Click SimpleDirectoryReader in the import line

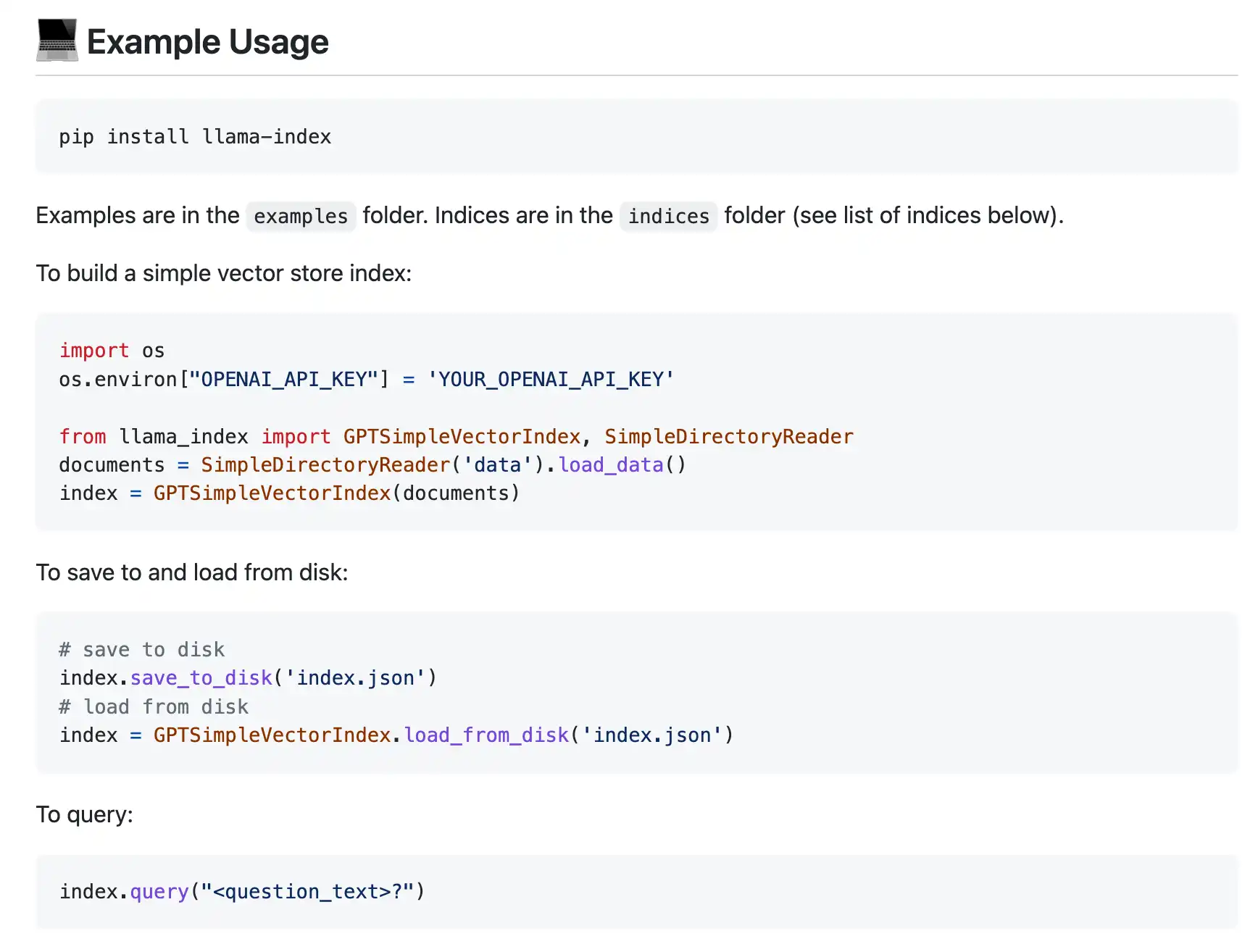coord(729,436)
